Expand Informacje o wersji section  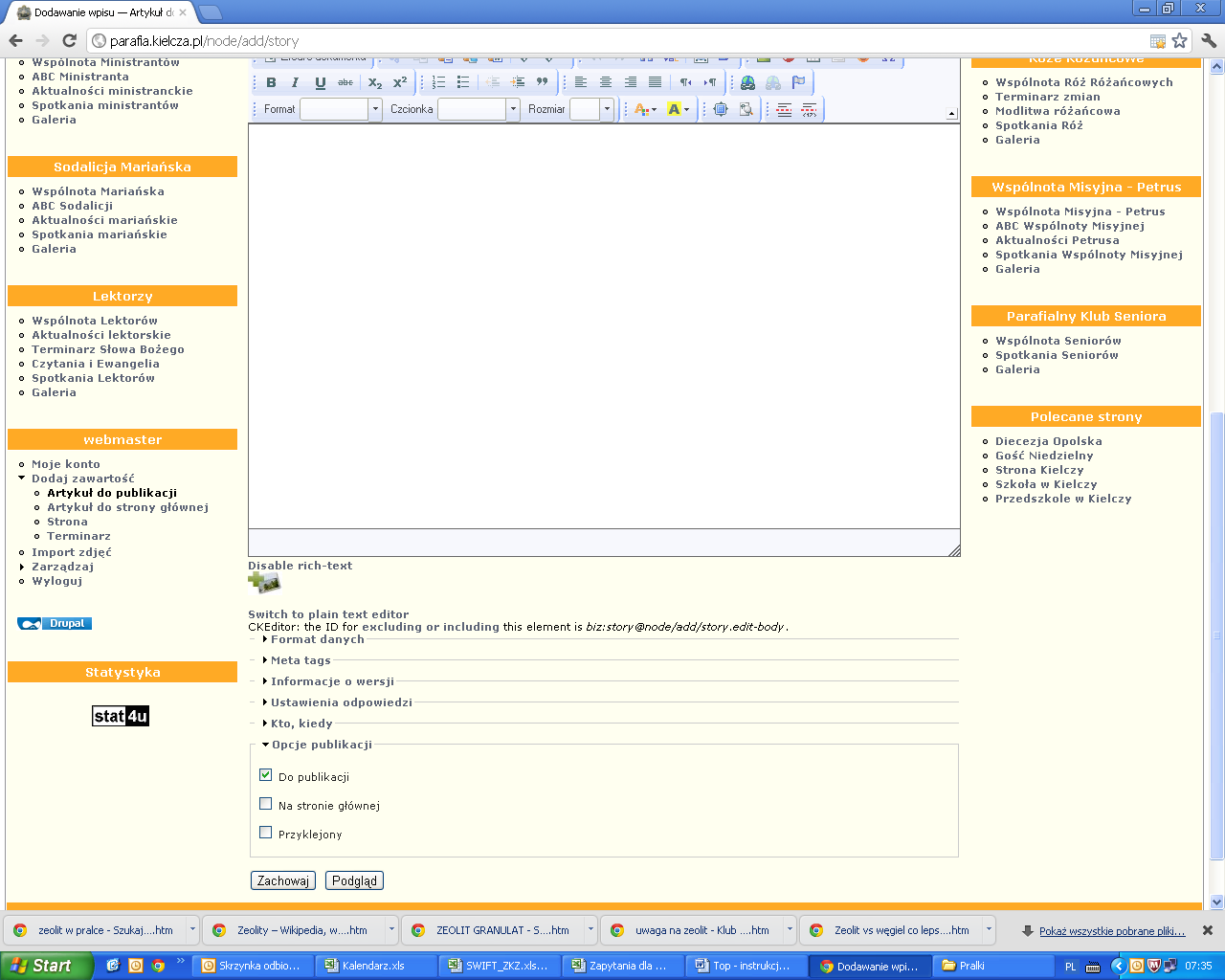332,681
